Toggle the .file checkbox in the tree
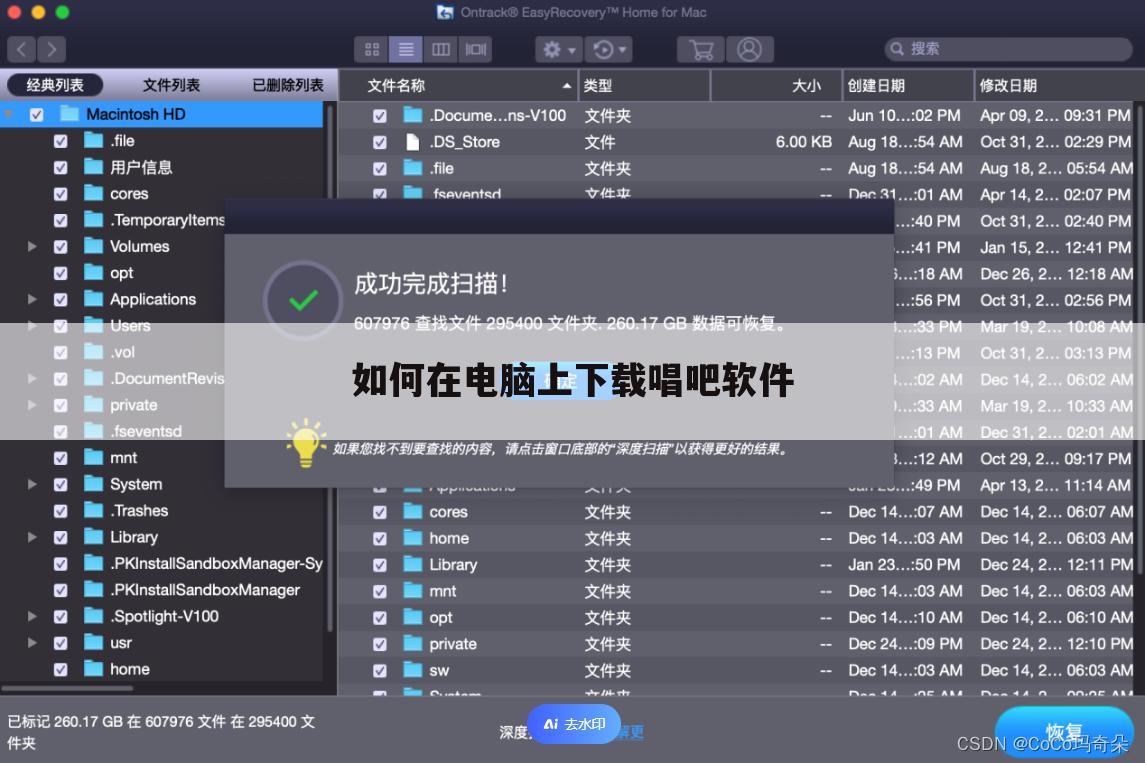1145x763 pixels. pos(61,141)
